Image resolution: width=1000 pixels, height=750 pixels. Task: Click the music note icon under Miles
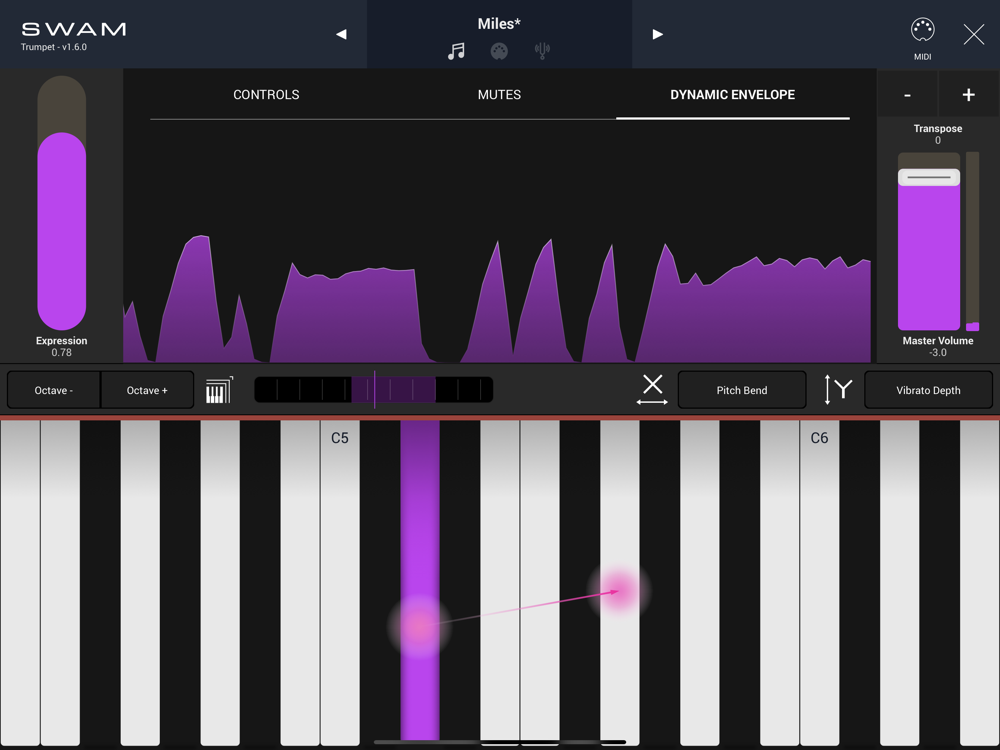456,51
